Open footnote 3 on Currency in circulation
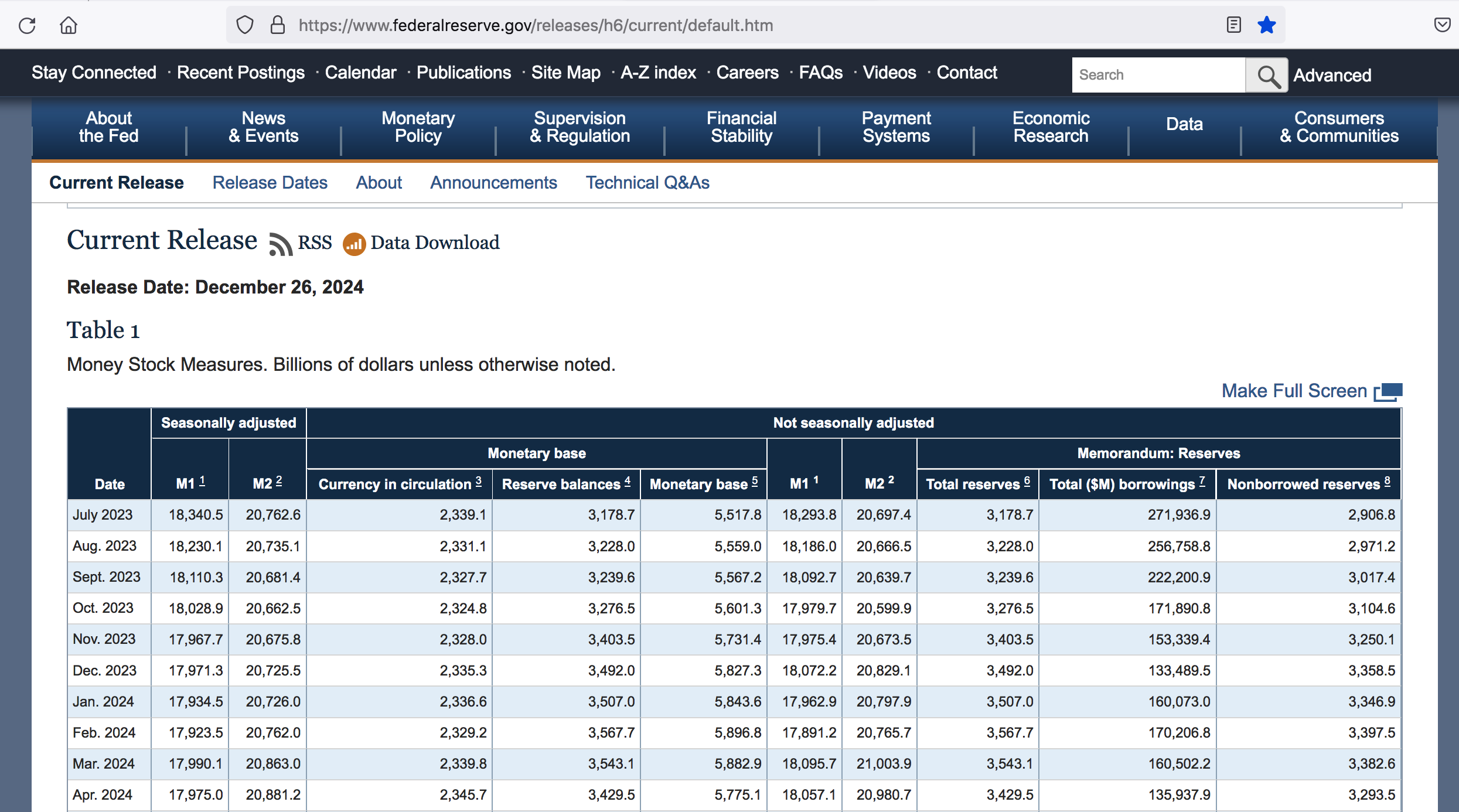Image resolution: width=1459 pixels, height=812 pixels. [x=479, y=481]
